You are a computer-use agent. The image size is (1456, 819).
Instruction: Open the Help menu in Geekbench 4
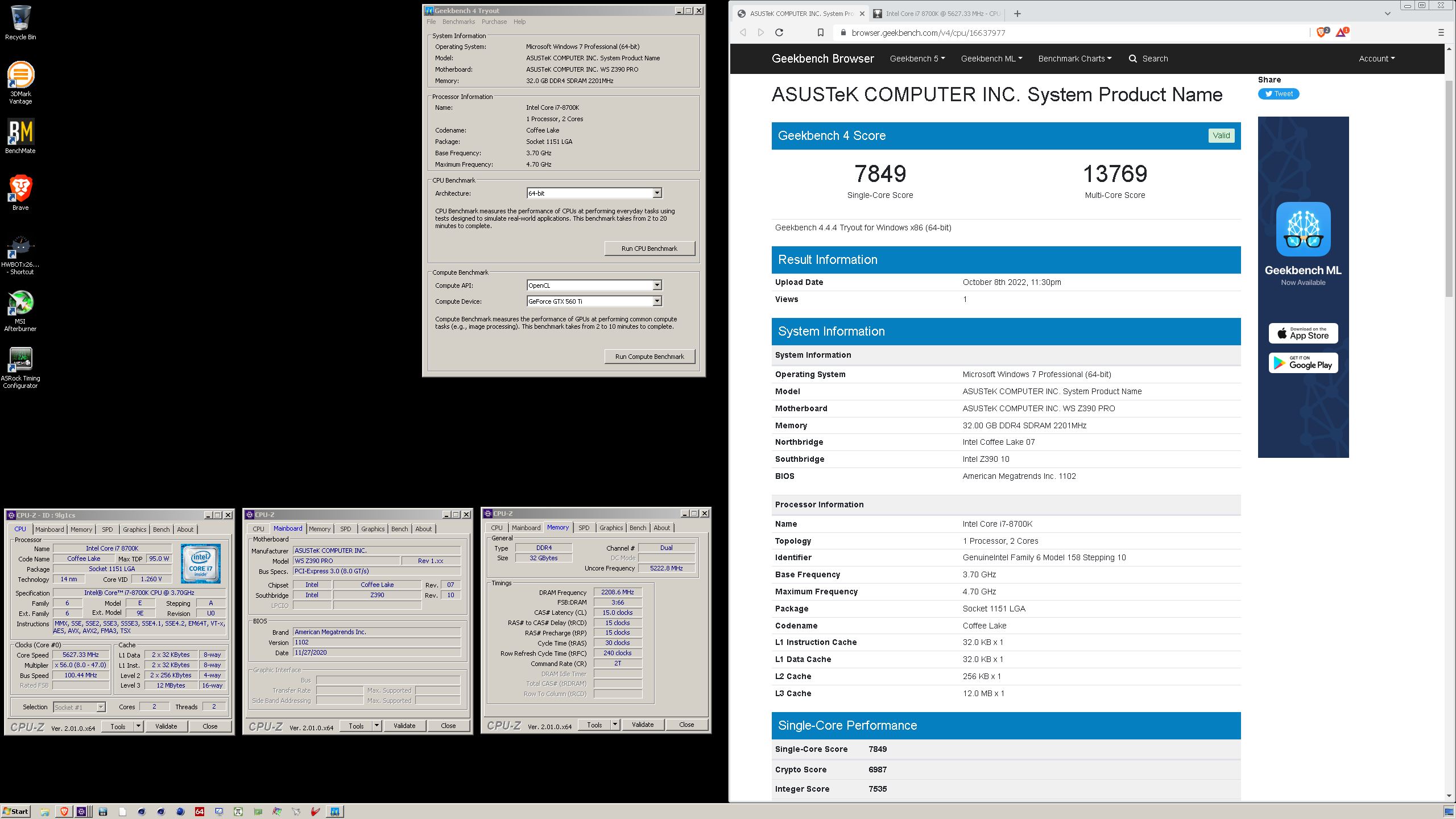(519, 22)
